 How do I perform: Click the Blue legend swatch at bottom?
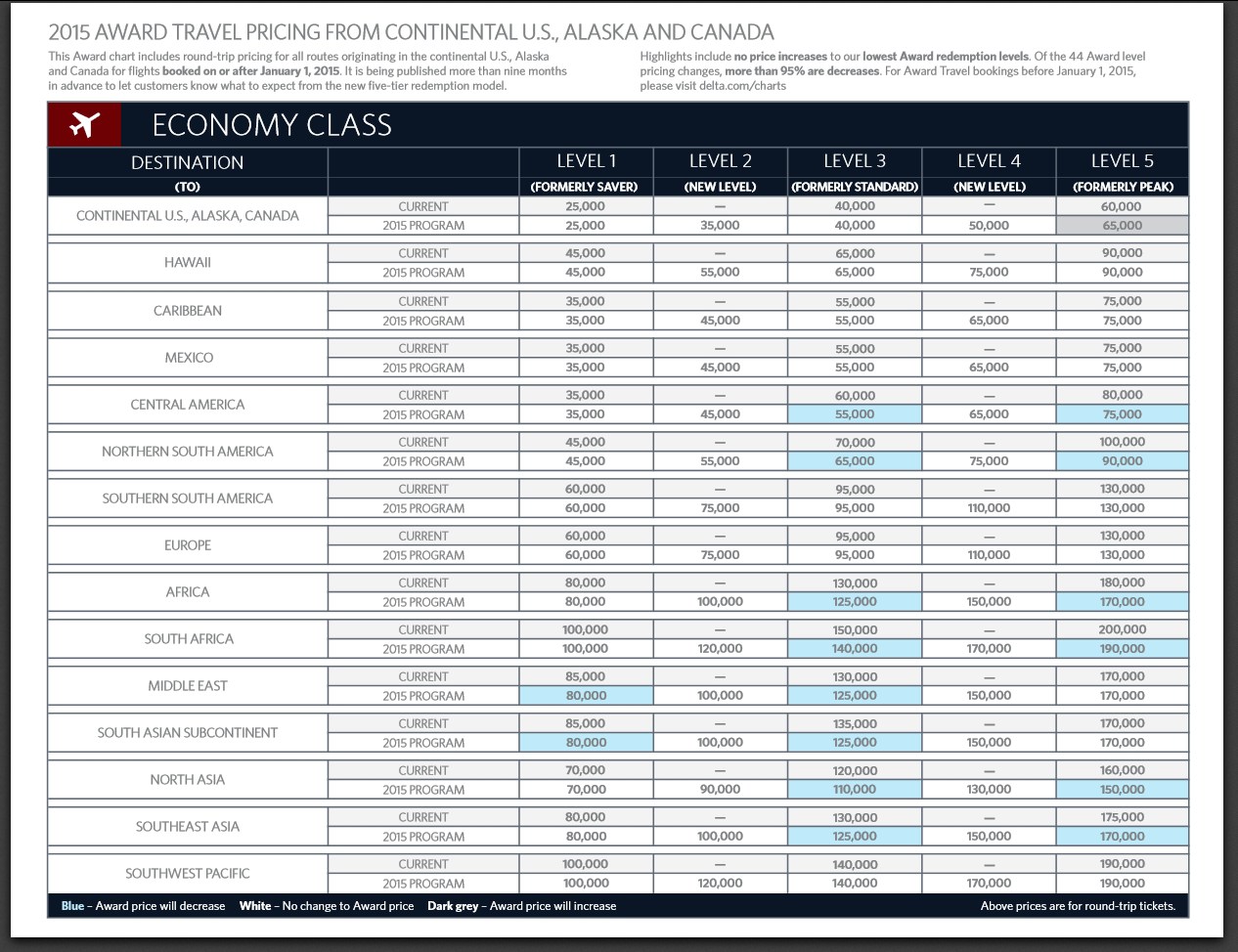pos(68,906)
